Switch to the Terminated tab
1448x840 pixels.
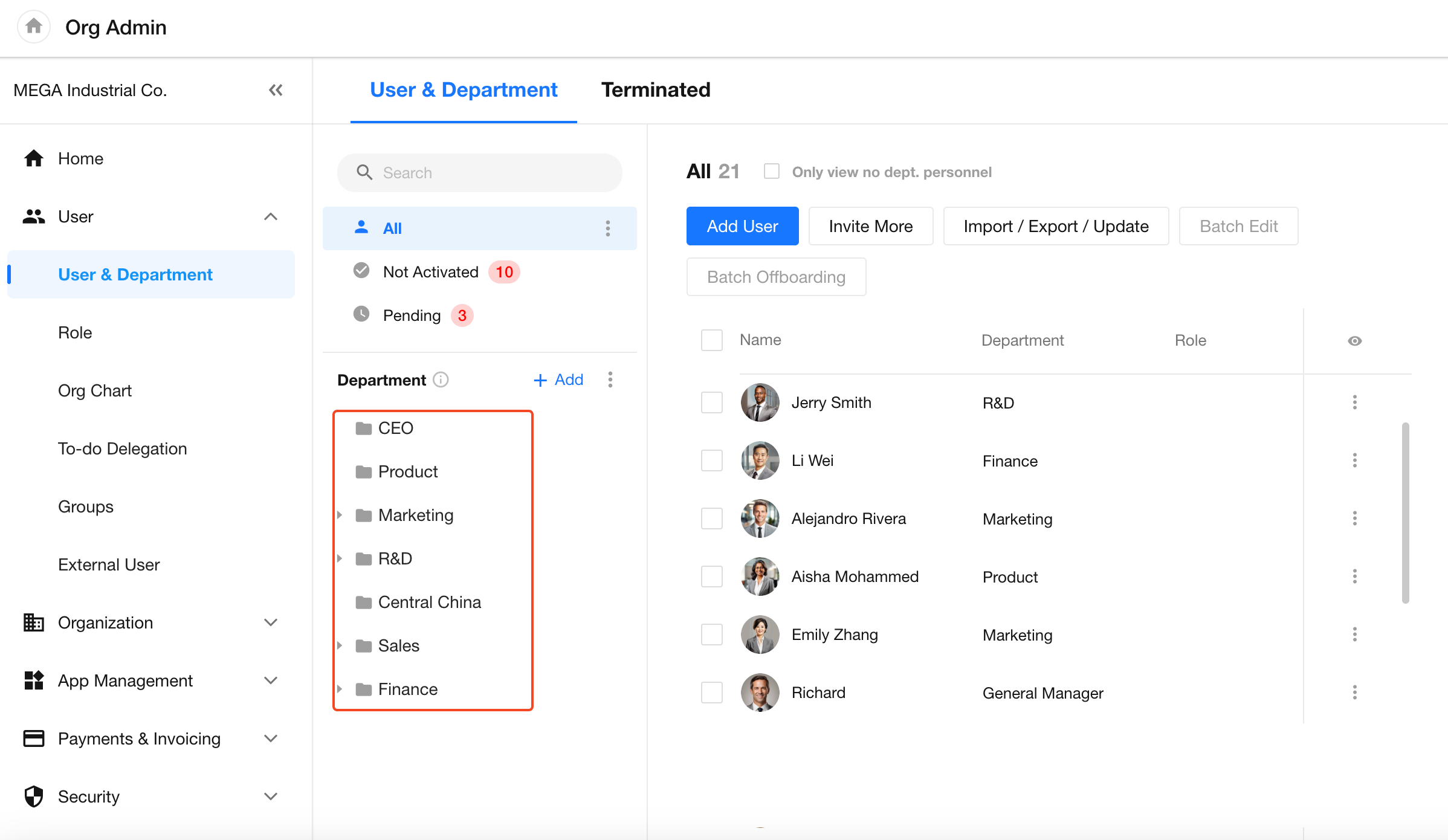pyautogui.click(x=655, y=89)
